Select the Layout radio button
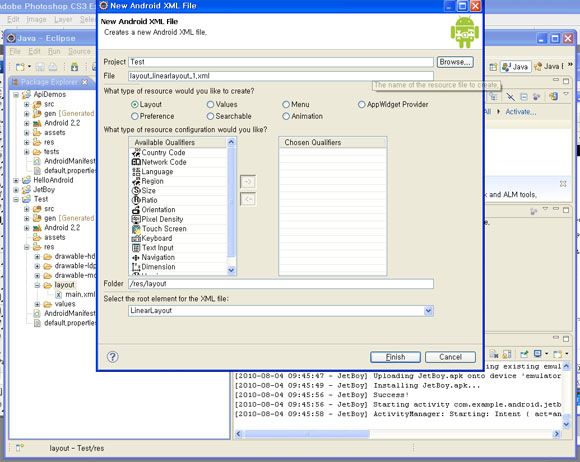Image resolution: width=580 pixels, height=462 pixels. (135, 105)
